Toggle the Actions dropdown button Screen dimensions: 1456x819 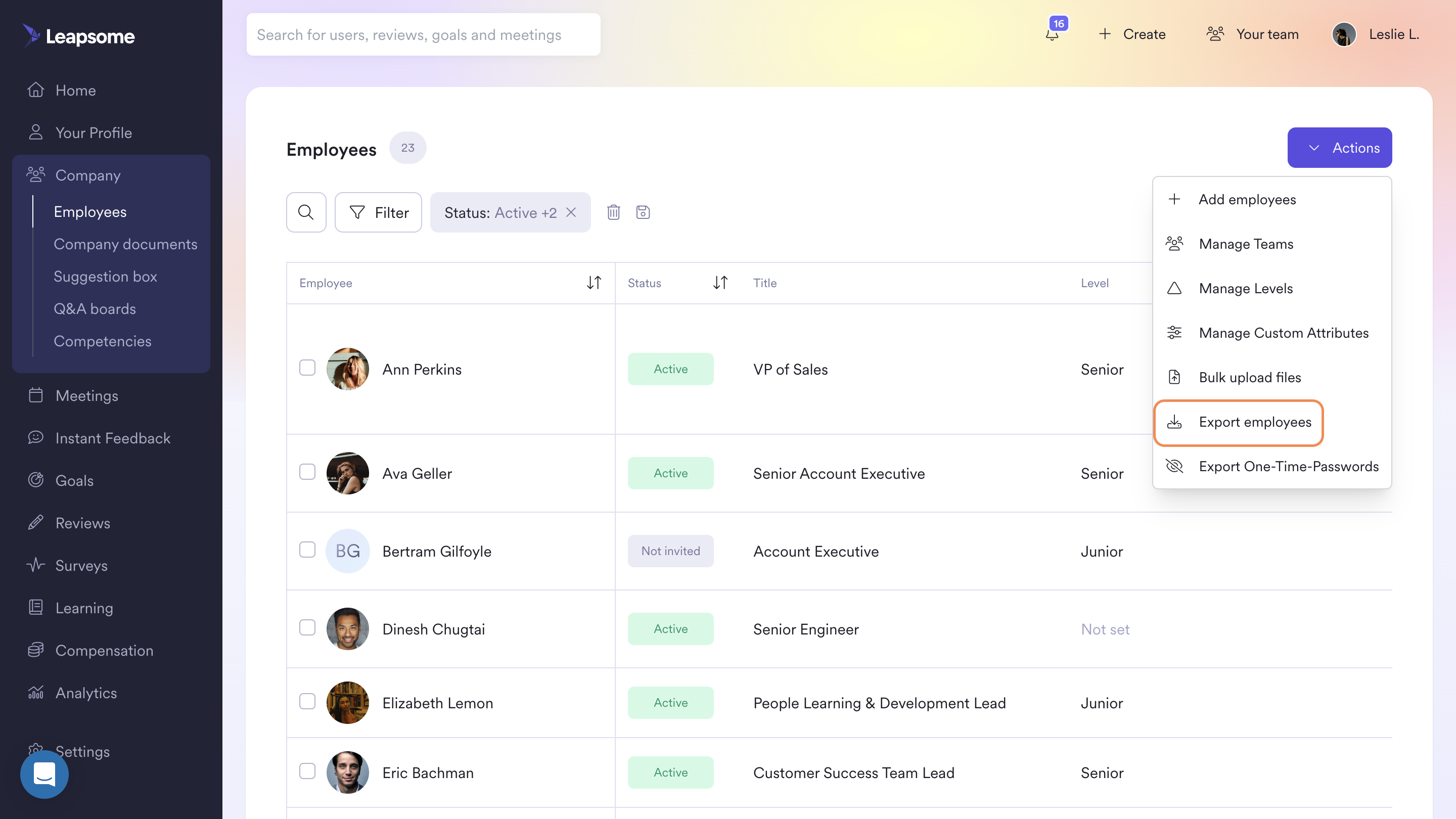1340,148
